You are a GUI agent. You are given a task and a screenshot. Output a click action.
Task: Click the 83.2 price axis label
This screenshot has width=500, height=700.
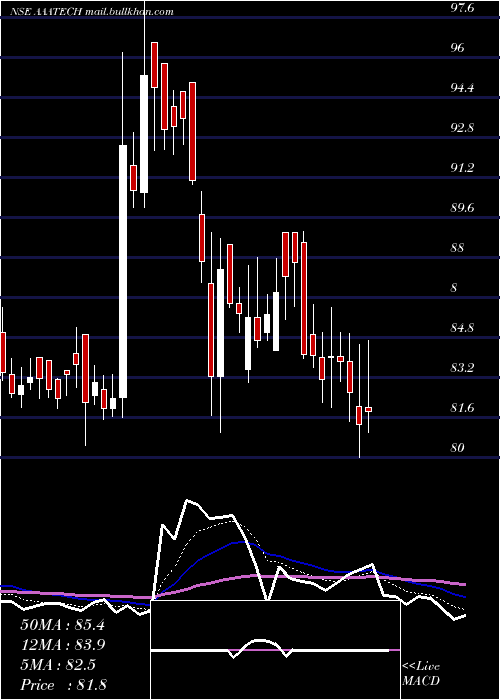(464, 368)
